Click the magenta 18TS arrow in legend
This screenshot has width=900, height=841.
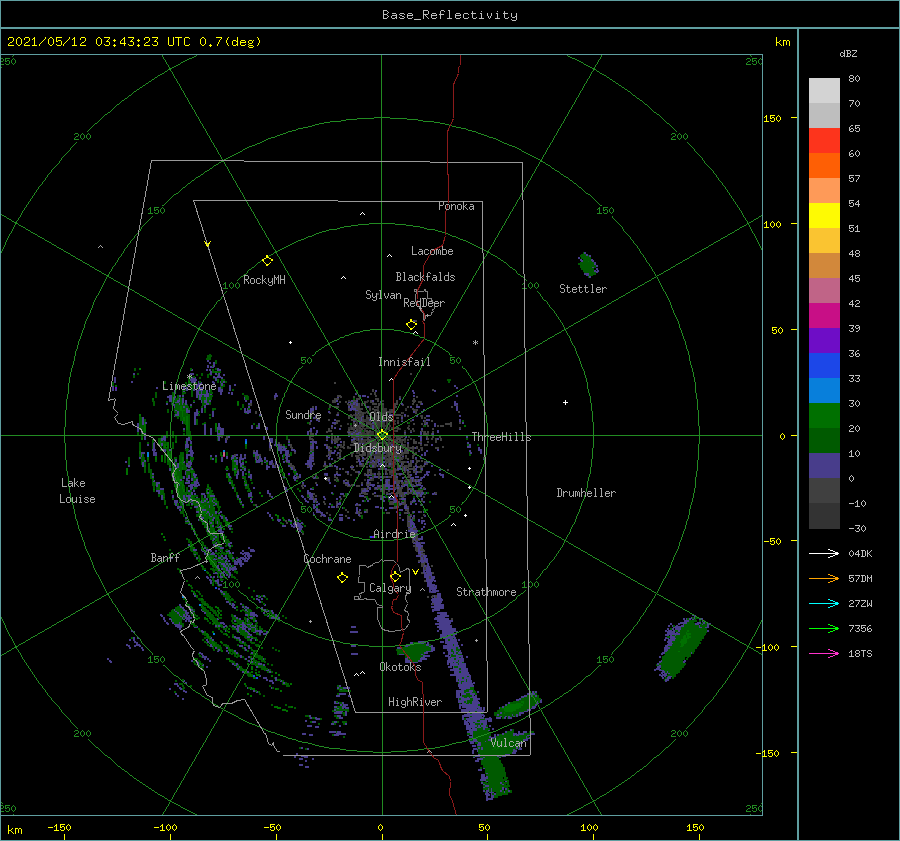pyautogui.click(x=824, y=653)
